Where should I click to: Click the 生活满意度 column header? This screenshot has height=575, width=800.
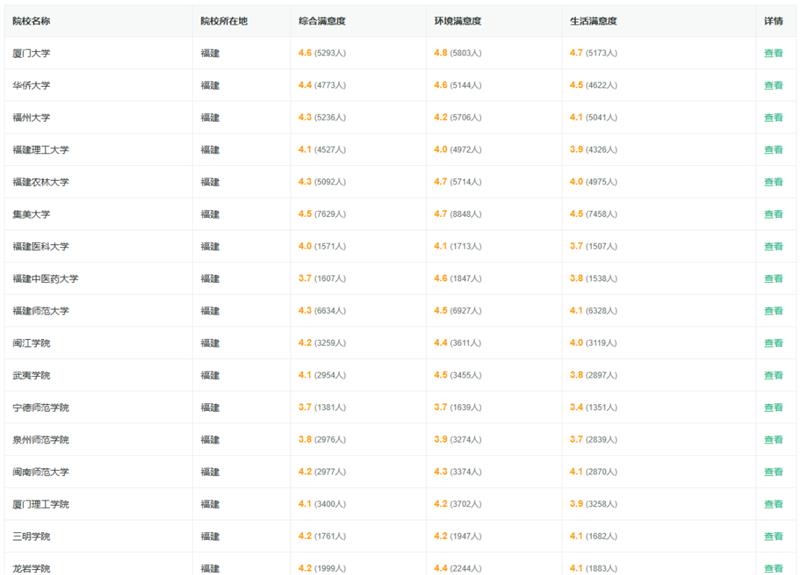tap(593, 21)
